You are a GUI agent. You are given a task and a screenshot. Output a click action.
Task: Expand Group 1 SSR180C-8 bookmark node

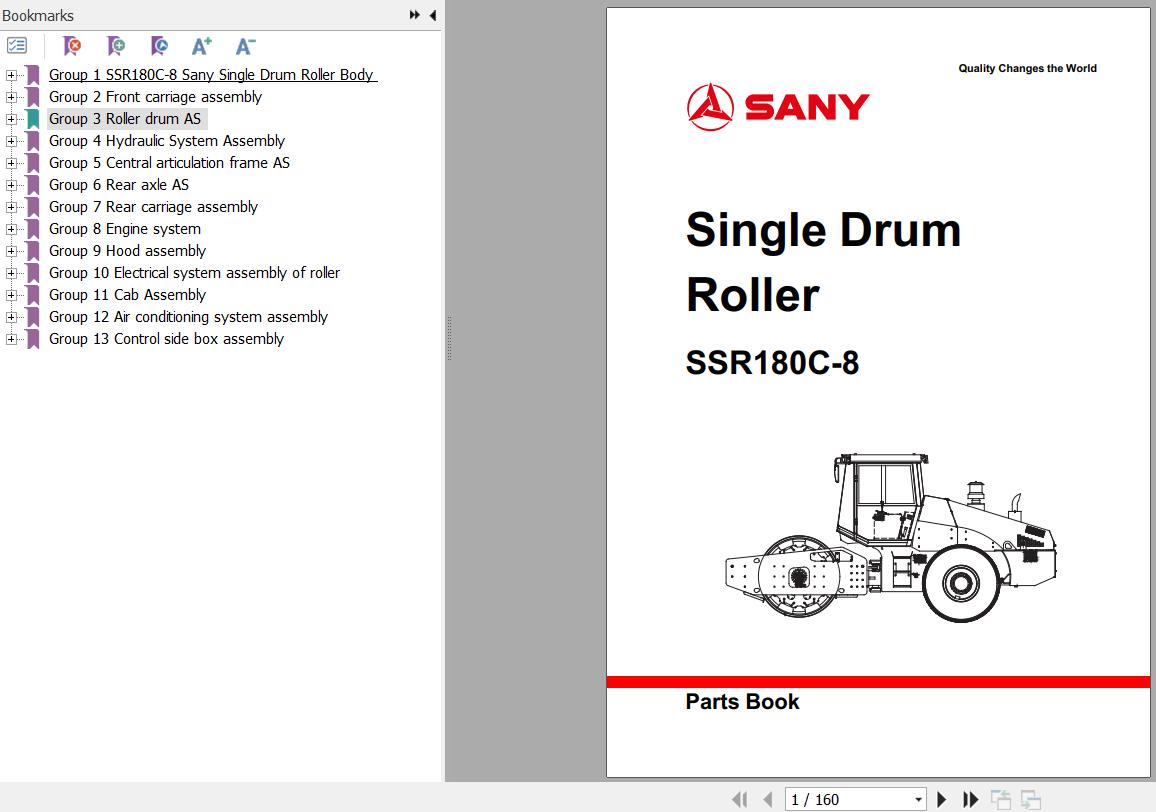click(11, 75)
